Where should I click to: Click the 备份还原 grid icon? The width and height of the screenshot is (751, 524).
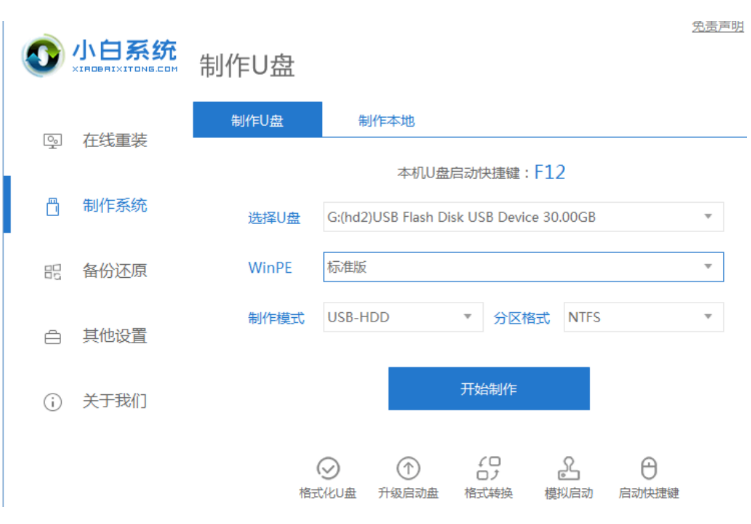(x=53, y=272)
